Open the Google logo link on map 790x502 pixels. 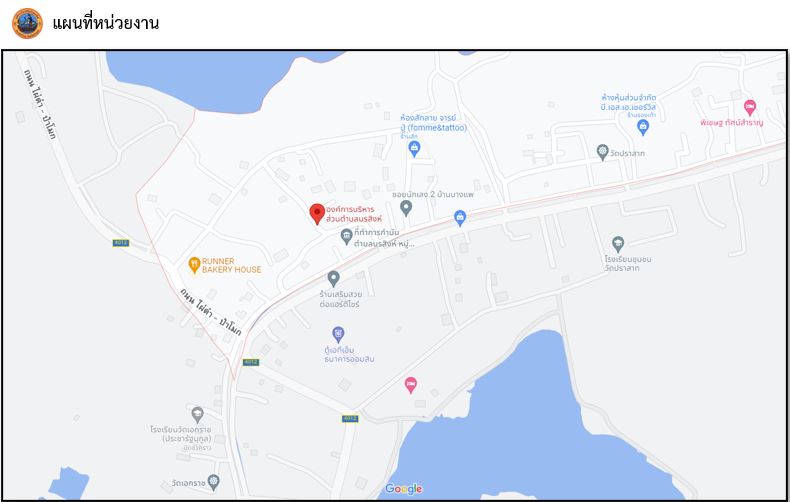coord(404,489)
